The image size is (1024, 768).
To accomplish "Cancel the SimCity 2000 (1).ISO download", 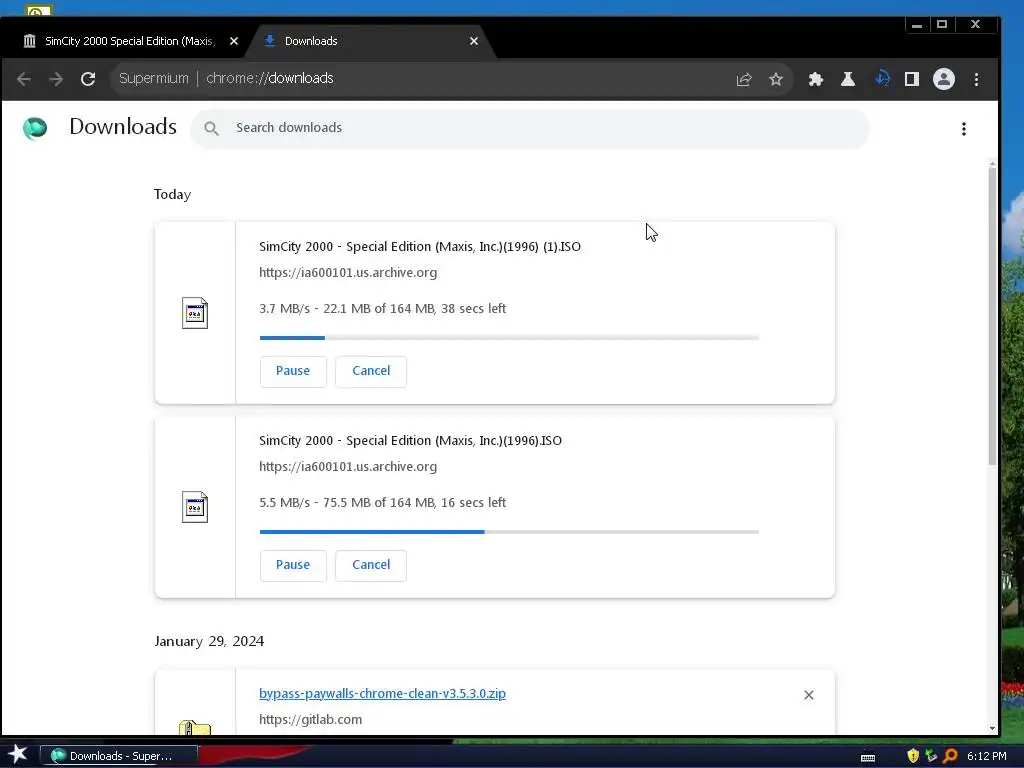I will tap(371, 371).
